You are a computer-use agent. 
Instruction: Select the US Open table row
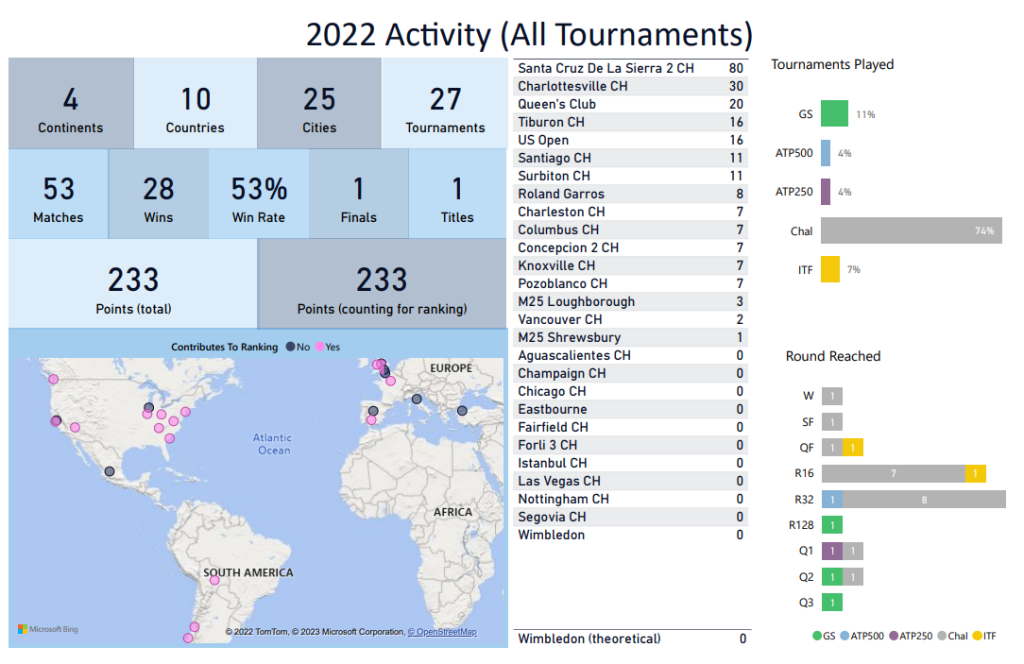click(630, 140)
